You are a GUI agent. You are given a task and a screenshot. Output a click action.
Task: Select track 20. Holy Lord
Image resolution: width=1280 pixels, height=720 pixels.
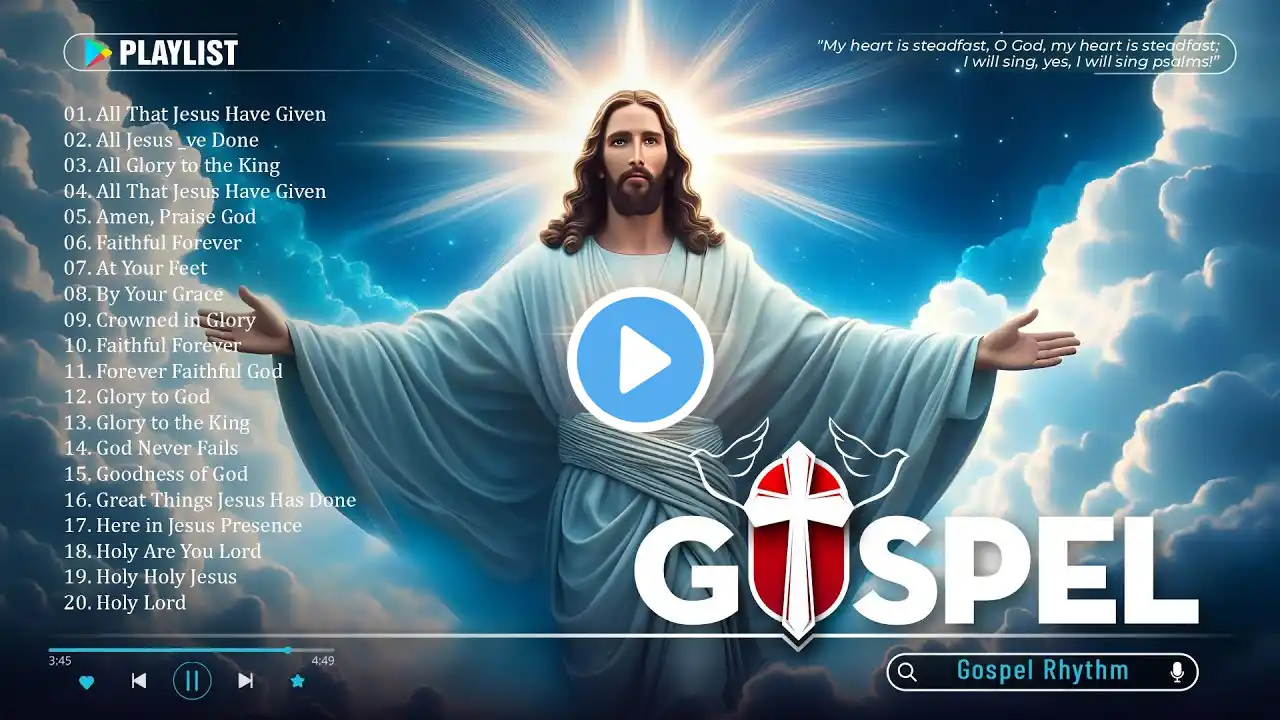pos(125,602)
